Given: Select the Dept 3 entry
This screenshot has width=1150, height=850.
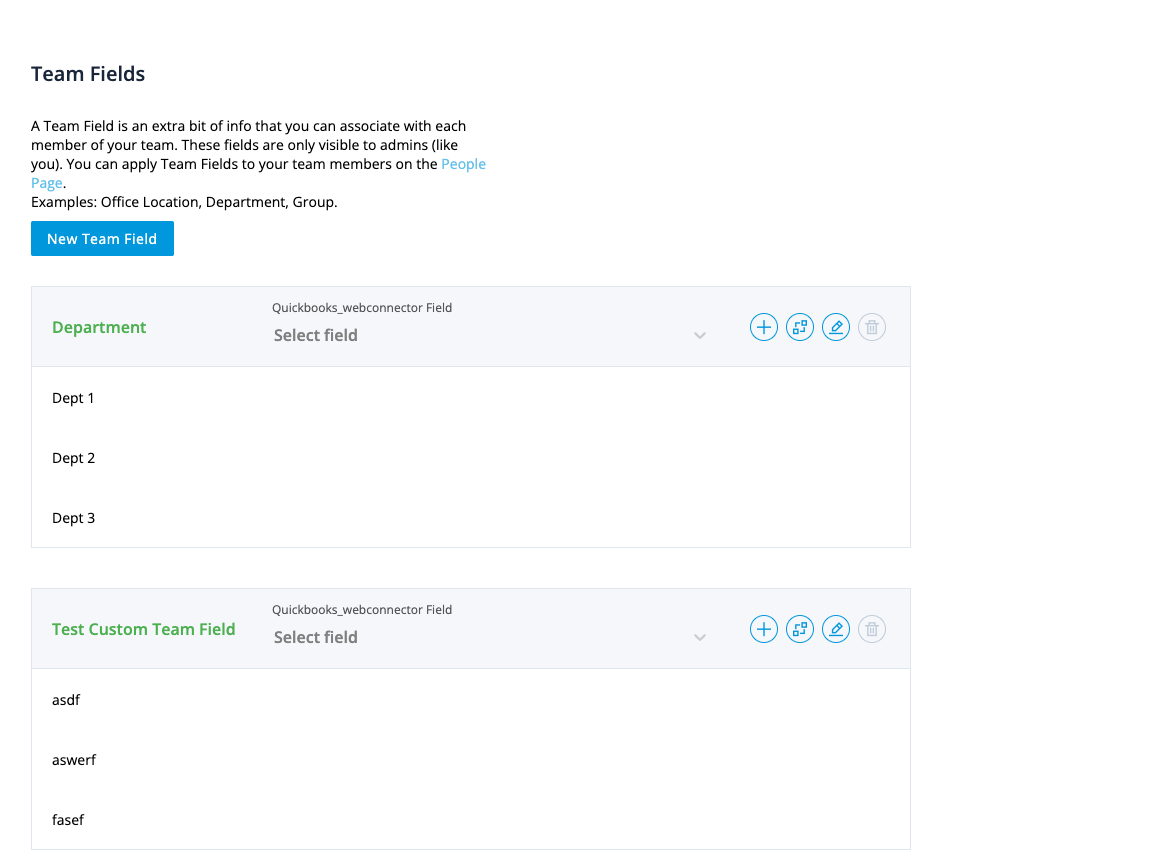Looking at the screenshot, I should point(73,518).
